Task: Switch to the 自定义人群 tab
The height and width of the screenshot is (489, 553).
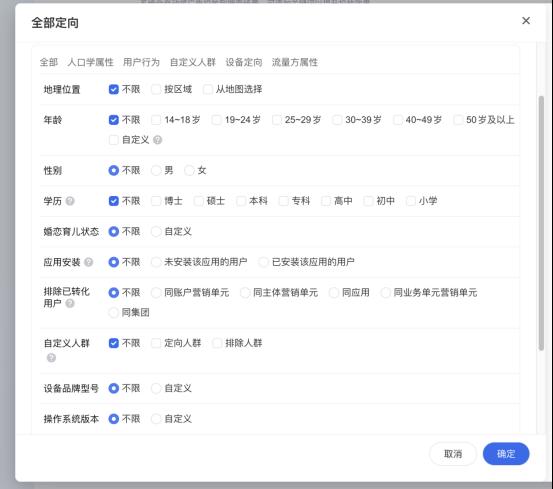Action: pos(193,62)
